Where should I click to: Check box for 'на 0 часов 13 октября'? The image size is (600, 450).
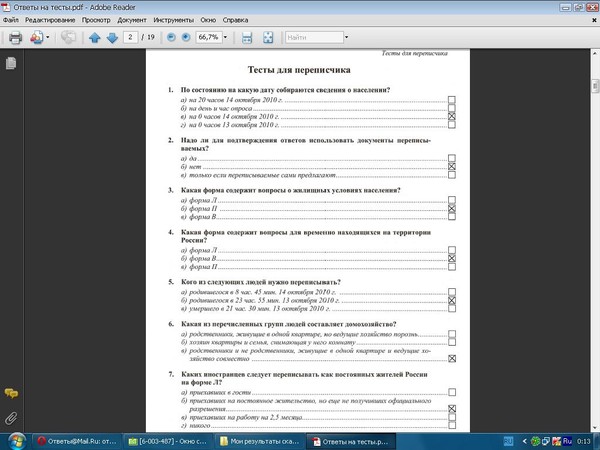pos(452,124)
